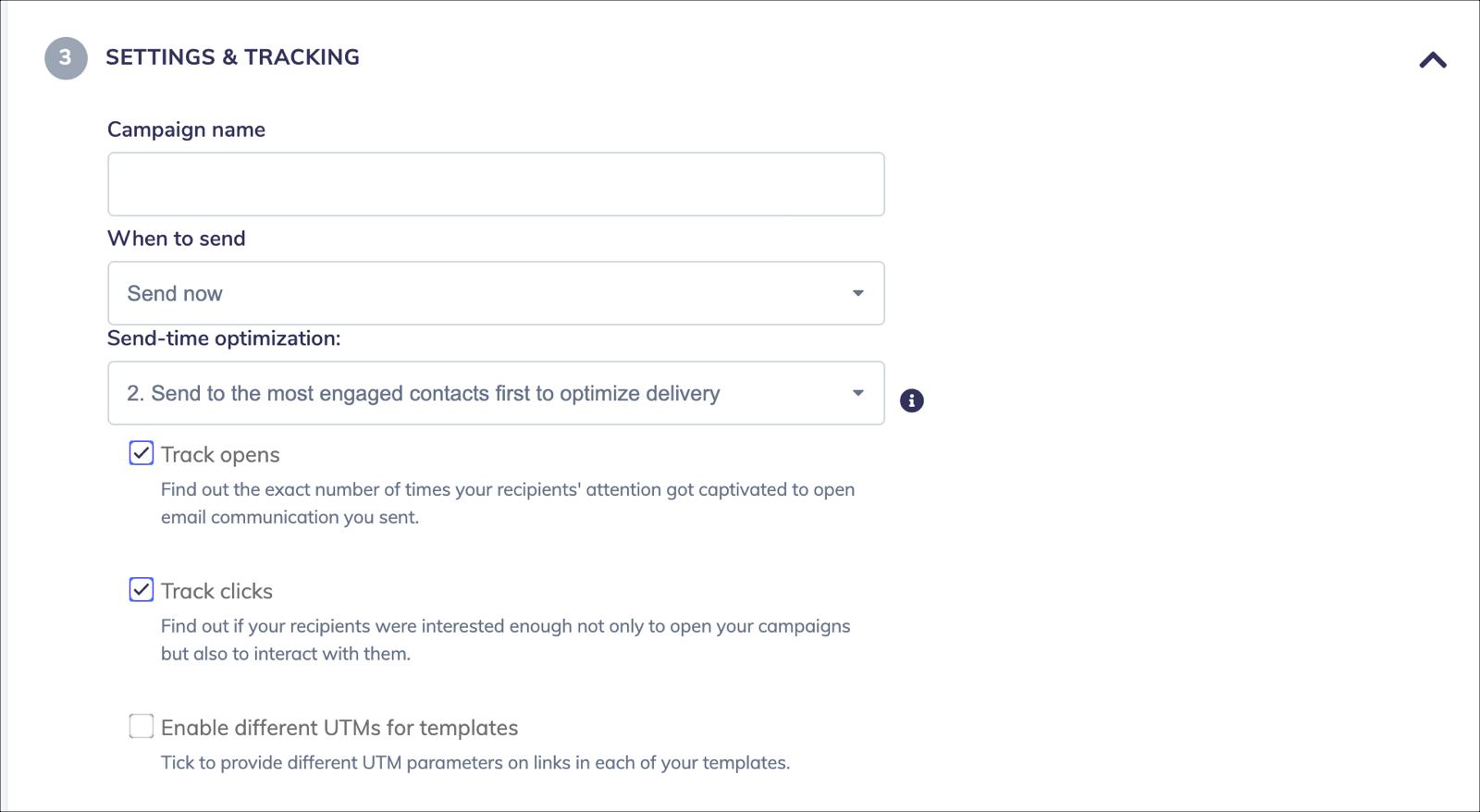Uncheck the Track clicks checkbox

click(x=142, y=589)
